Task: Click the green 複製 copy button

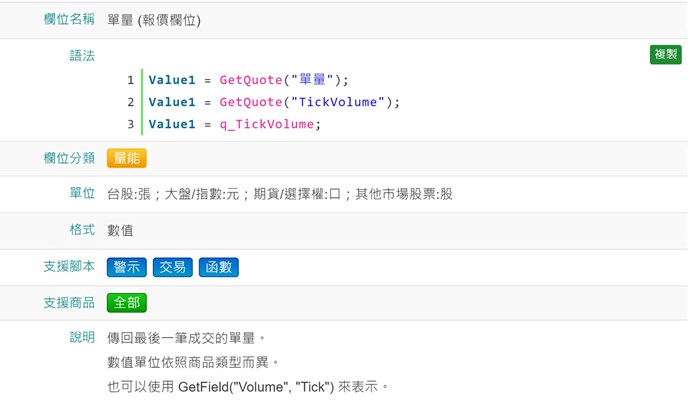Action: 665,55
